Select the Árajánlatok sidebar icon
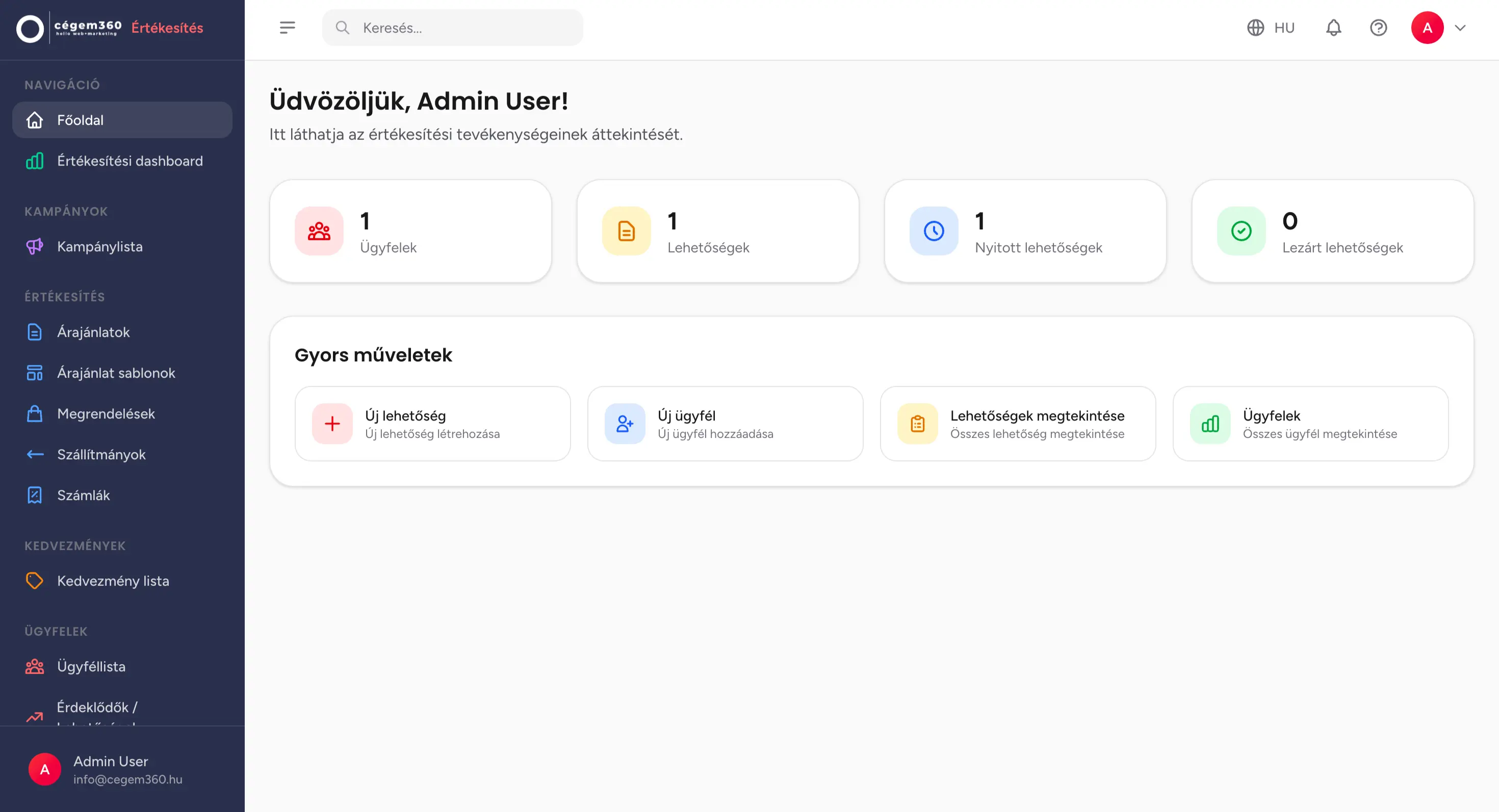Viewport: 1499px width, 812px height. click(34, 331)
